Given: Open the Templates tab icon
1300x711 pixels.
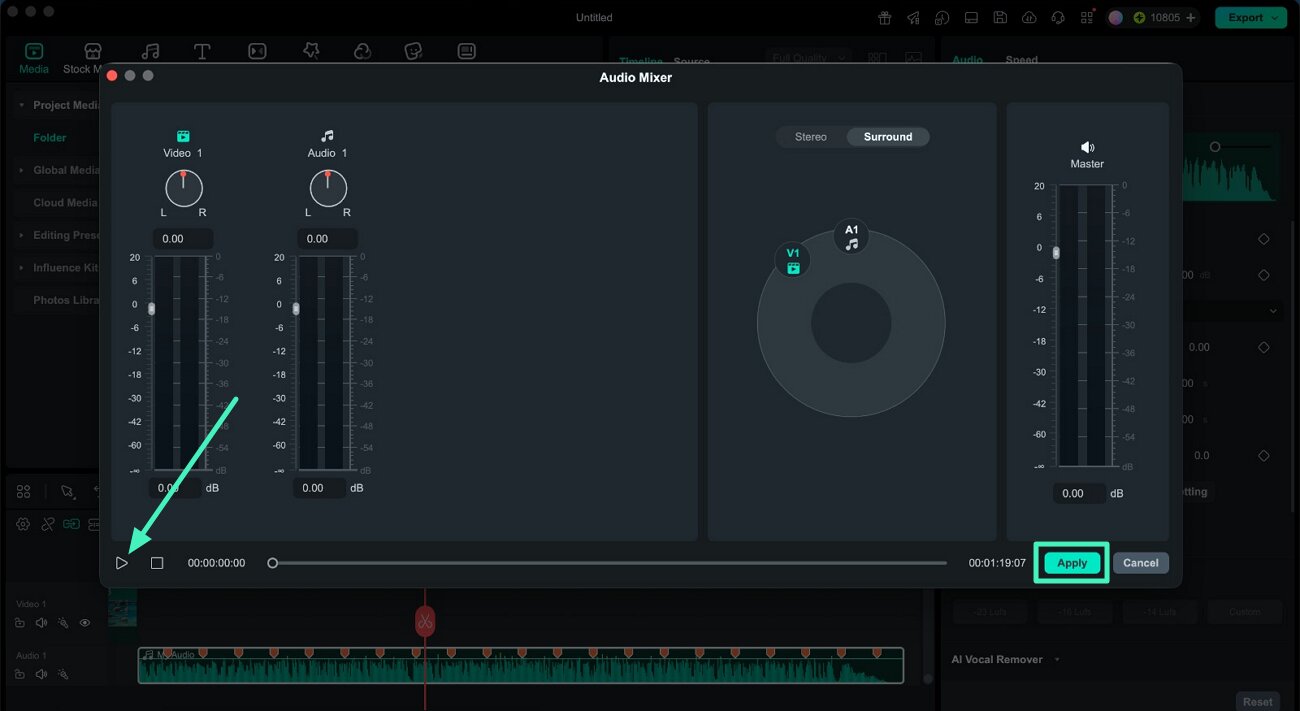Looking at the screenshot, I should (467, 52).
